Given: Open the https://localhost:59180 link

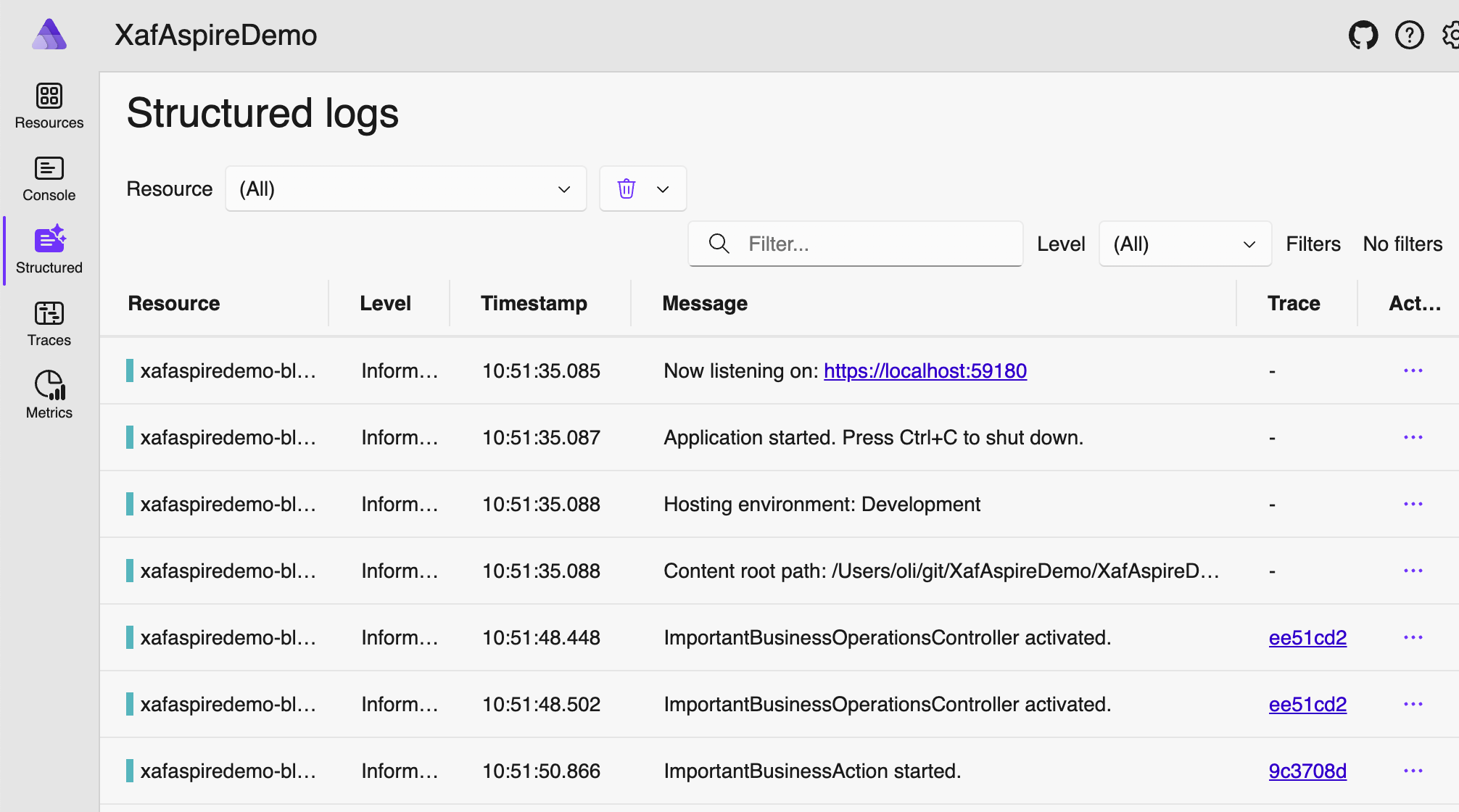Looking at the screenshot, I should tap(925, 370).
